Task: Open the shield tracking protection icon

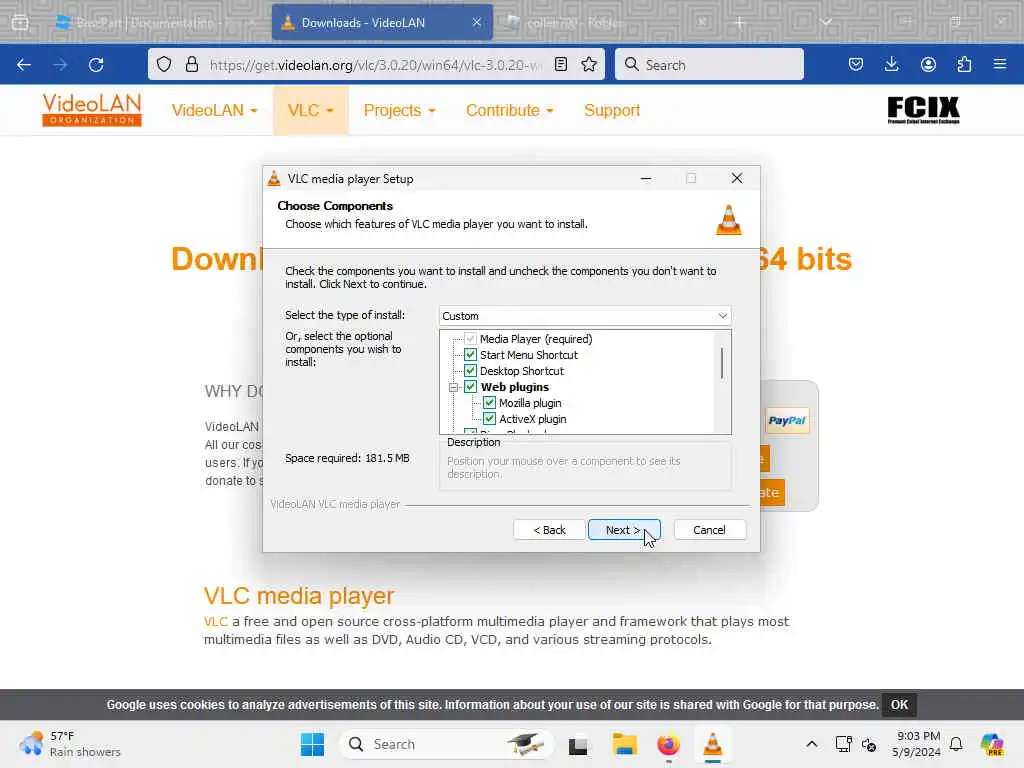Action: coord(164,64)
